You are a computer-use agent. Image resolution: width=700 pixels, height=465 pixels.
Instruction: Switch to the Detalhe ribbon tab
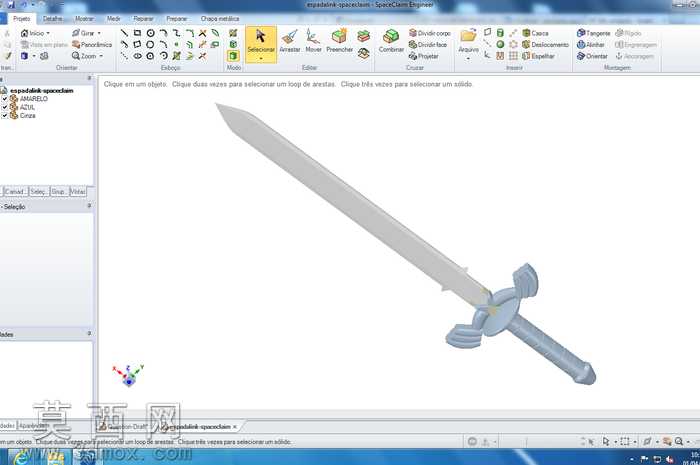tap(53, 19)
